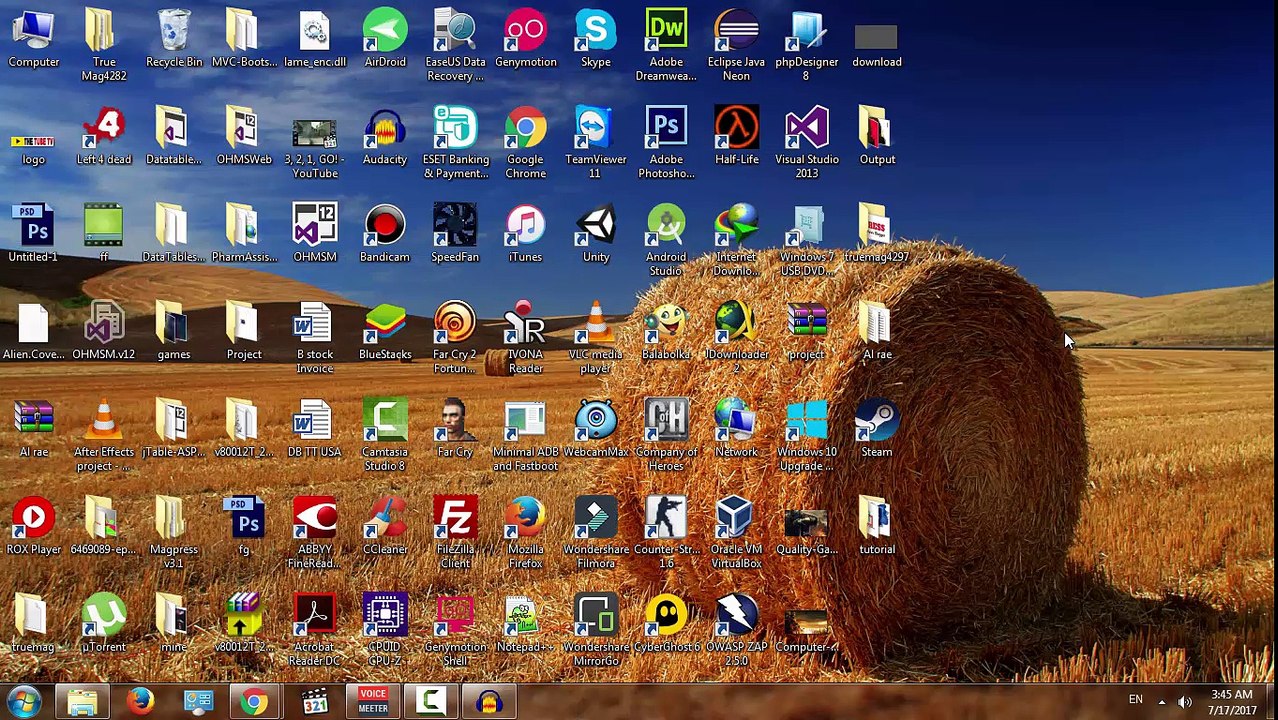Screen dimensions: 1278x720
Task: Open the WebcamMax shortcut
Action: [x=596, y=429]
